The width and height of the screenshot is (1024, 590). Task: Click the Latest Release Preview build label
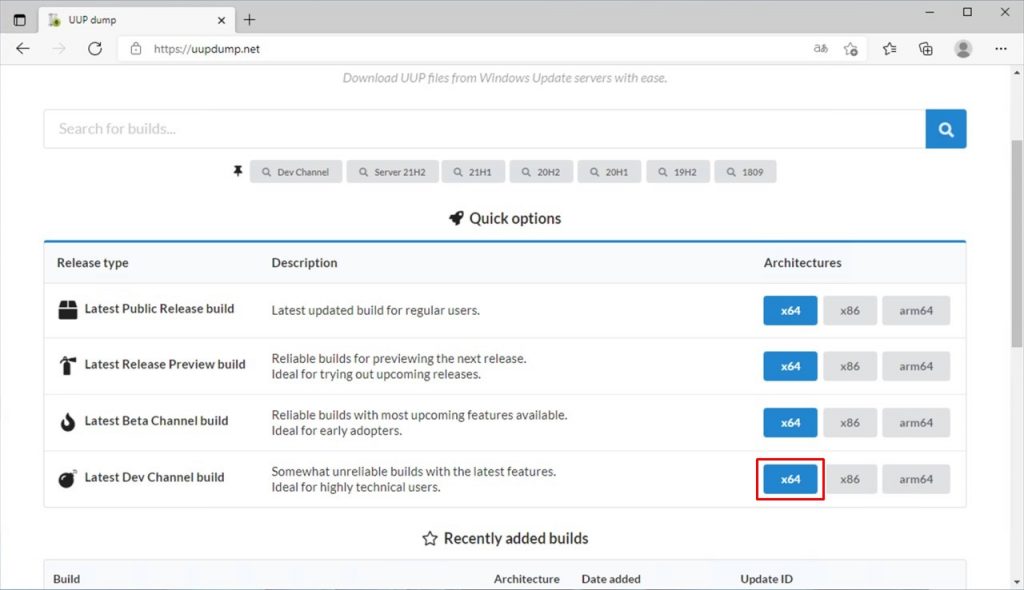tap(165, 364)
